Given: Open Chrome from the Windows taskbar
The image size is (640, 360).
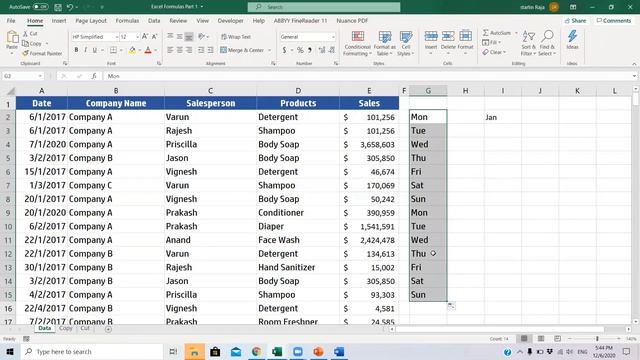Looking at the screenshot, I should [256, 351].
